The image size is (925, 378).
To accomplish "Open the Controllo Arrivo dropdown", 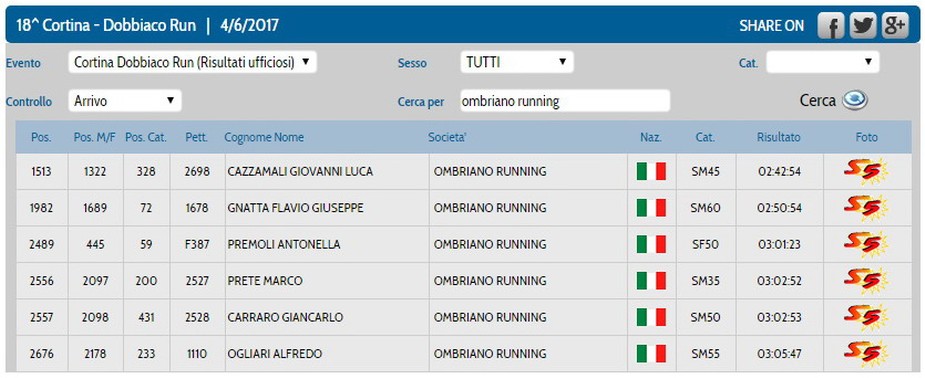I will coord(125,101).
